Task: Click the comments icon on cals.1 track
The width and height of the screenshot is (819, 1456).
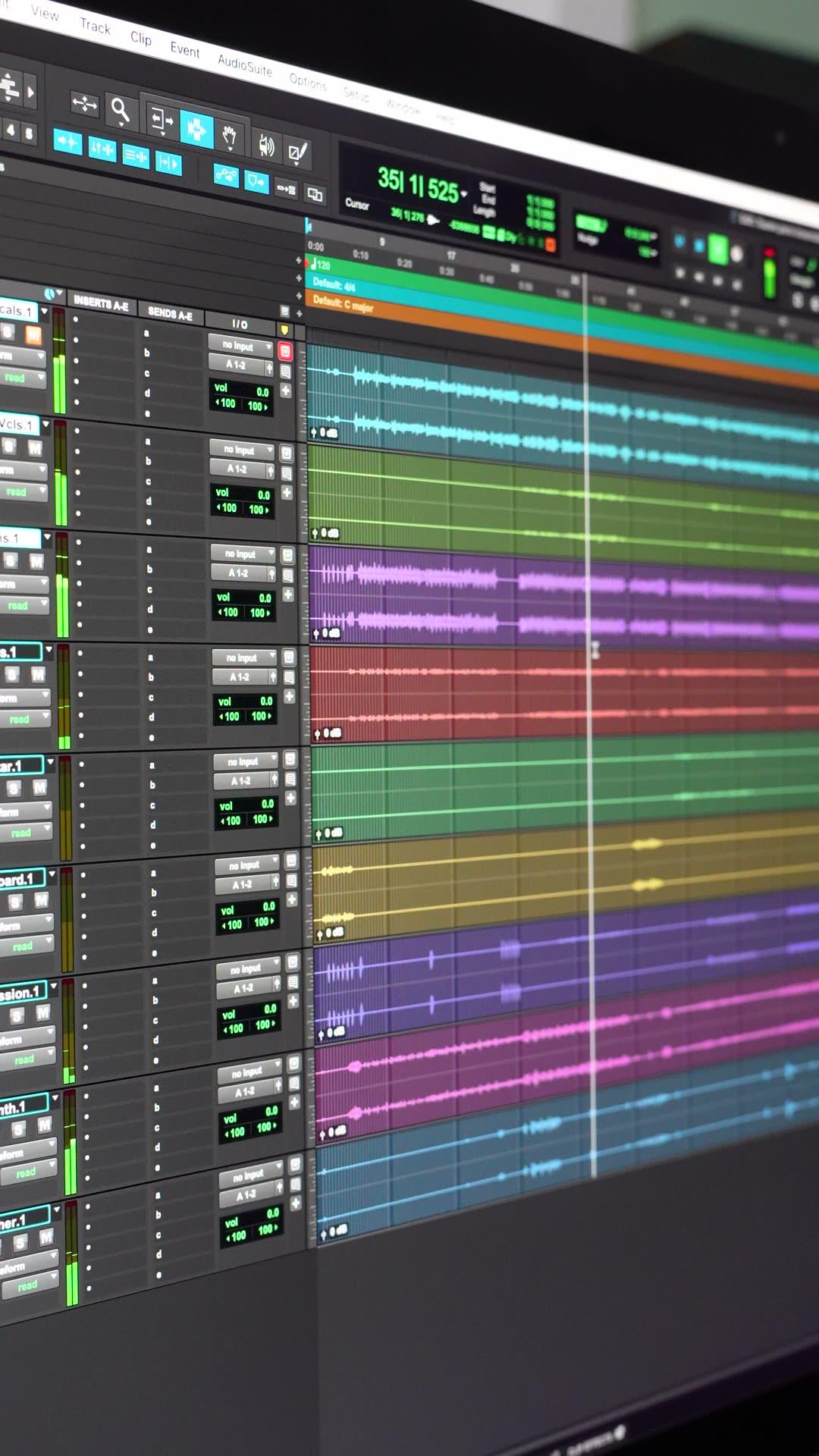Action: [x=286, y=371]
